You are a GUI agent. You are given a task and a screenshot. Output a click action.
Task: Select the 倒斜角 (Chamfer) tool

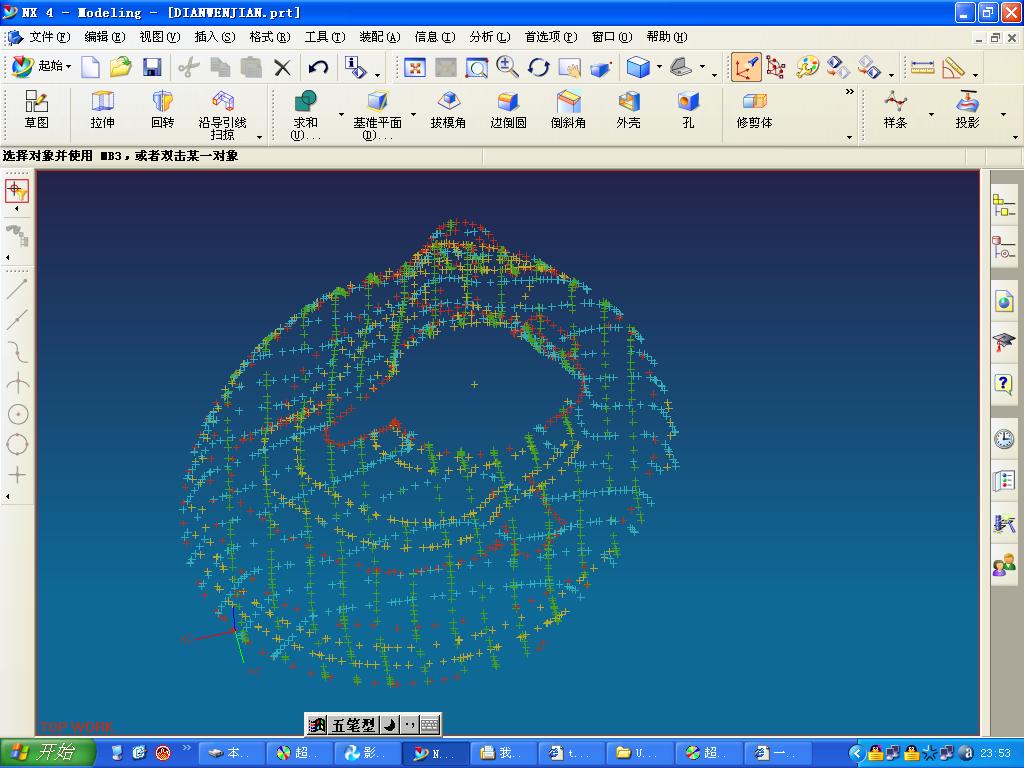(x=568, y=110)
